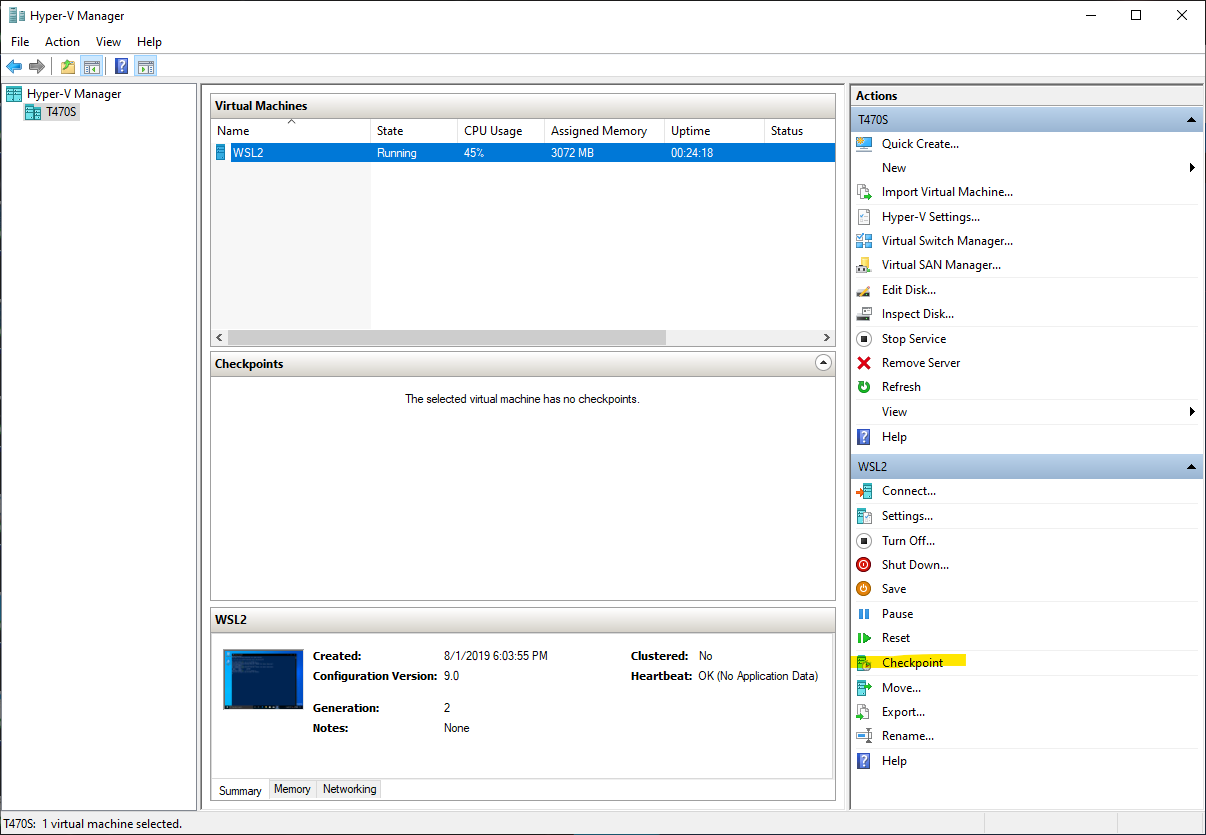The width and height of the screenshot is (1206, 835).
Task: Click the Help toolbar icon with question mark
Action: click(121, 67)
